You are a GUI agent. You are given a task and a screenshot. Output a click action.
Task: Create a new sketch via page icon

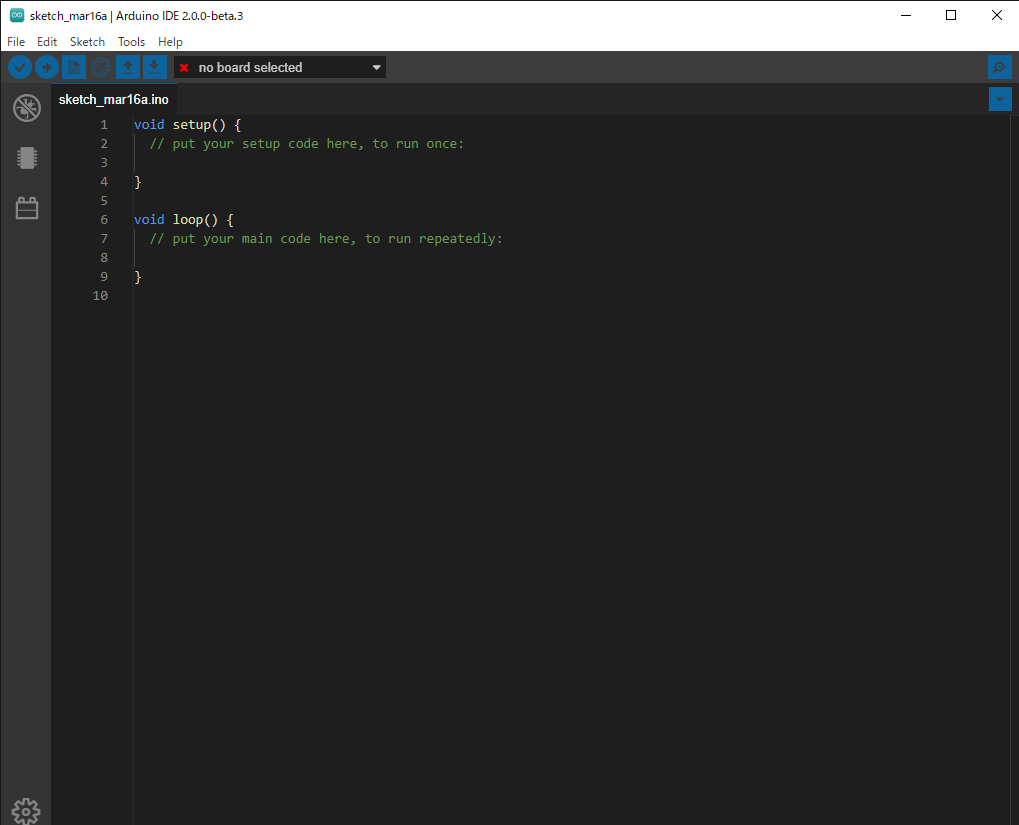pos(74,67)
